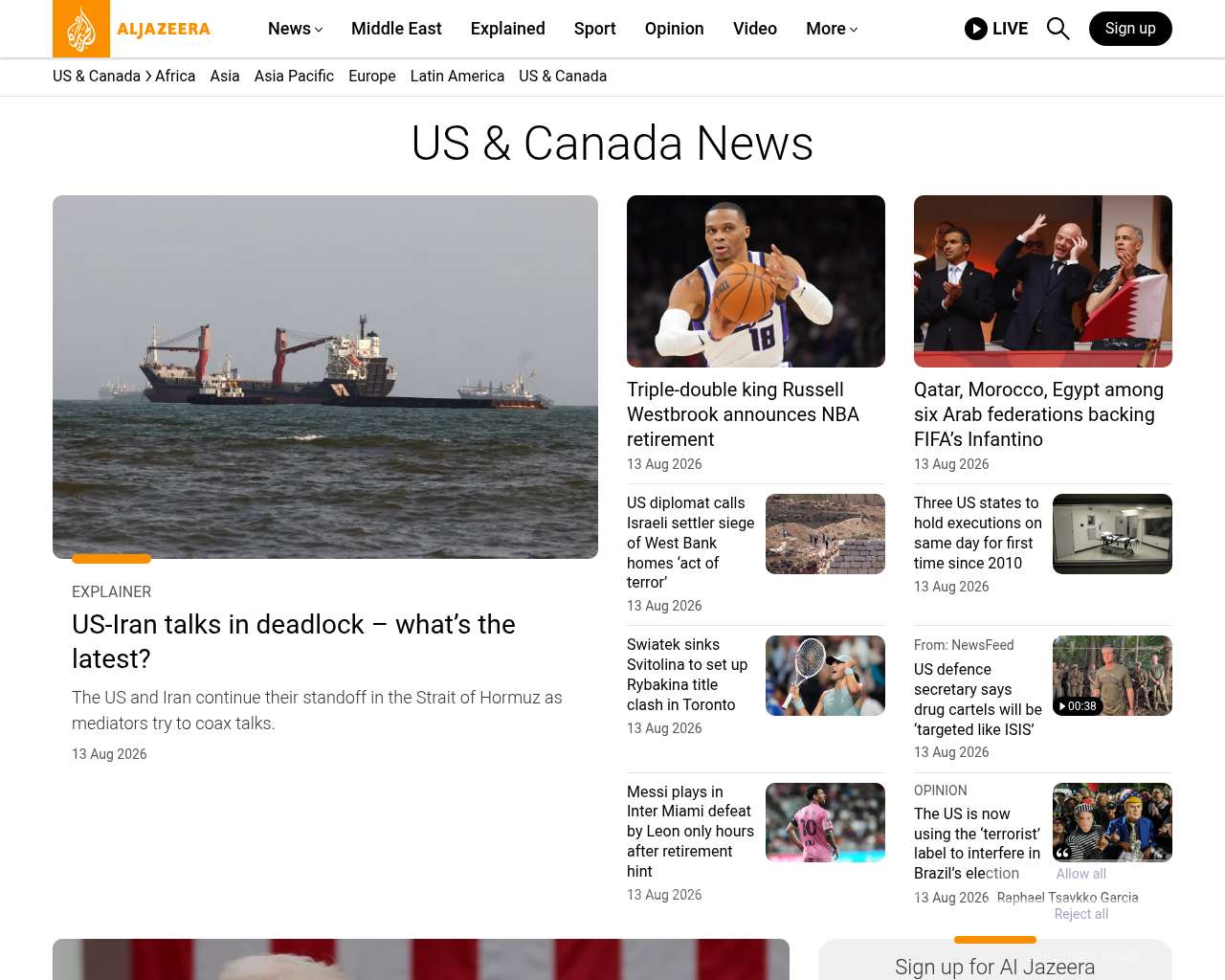Click the quote icon on the Brazil opinion thumbnail
1225x980 pixels.
(x=1063, y=852)
